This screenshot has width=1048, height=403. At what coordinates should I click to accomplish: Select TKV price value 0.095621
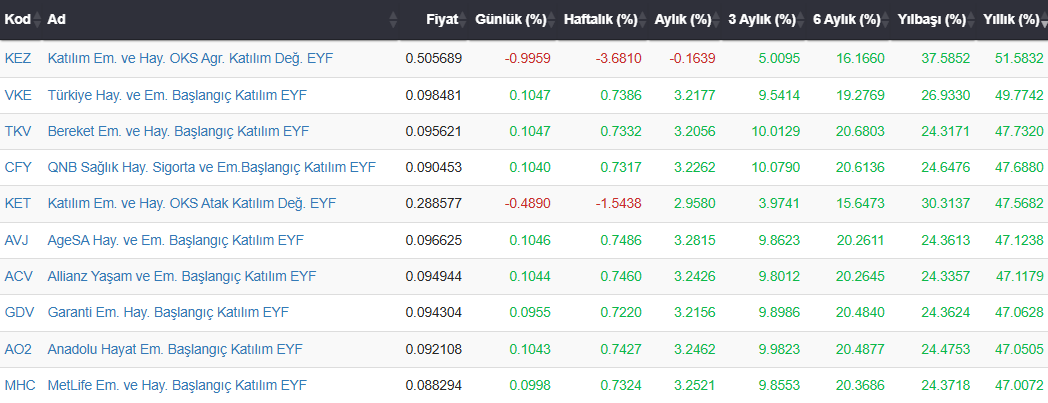(x=433, y=131)
